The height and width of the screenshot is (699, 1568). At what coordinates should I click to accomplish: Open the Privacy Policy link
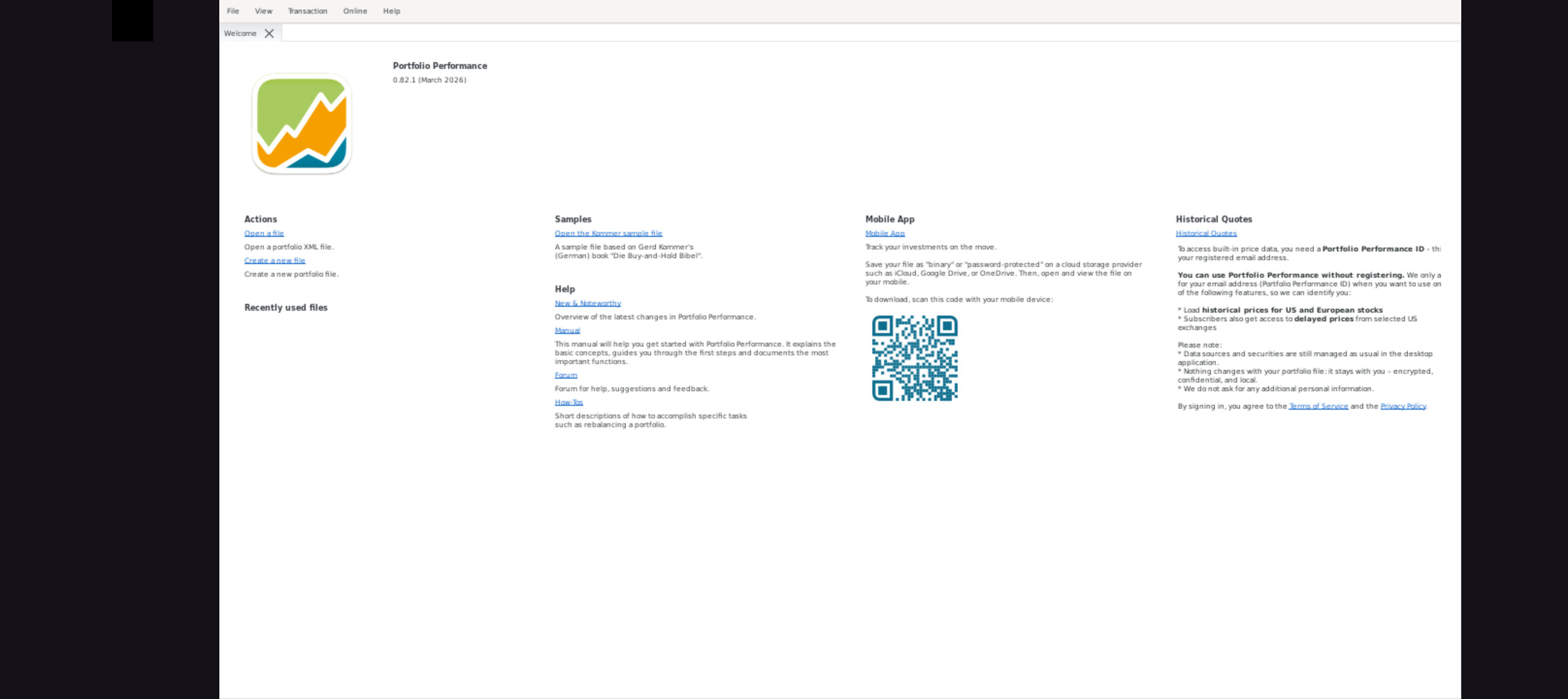click(1403, 406)
